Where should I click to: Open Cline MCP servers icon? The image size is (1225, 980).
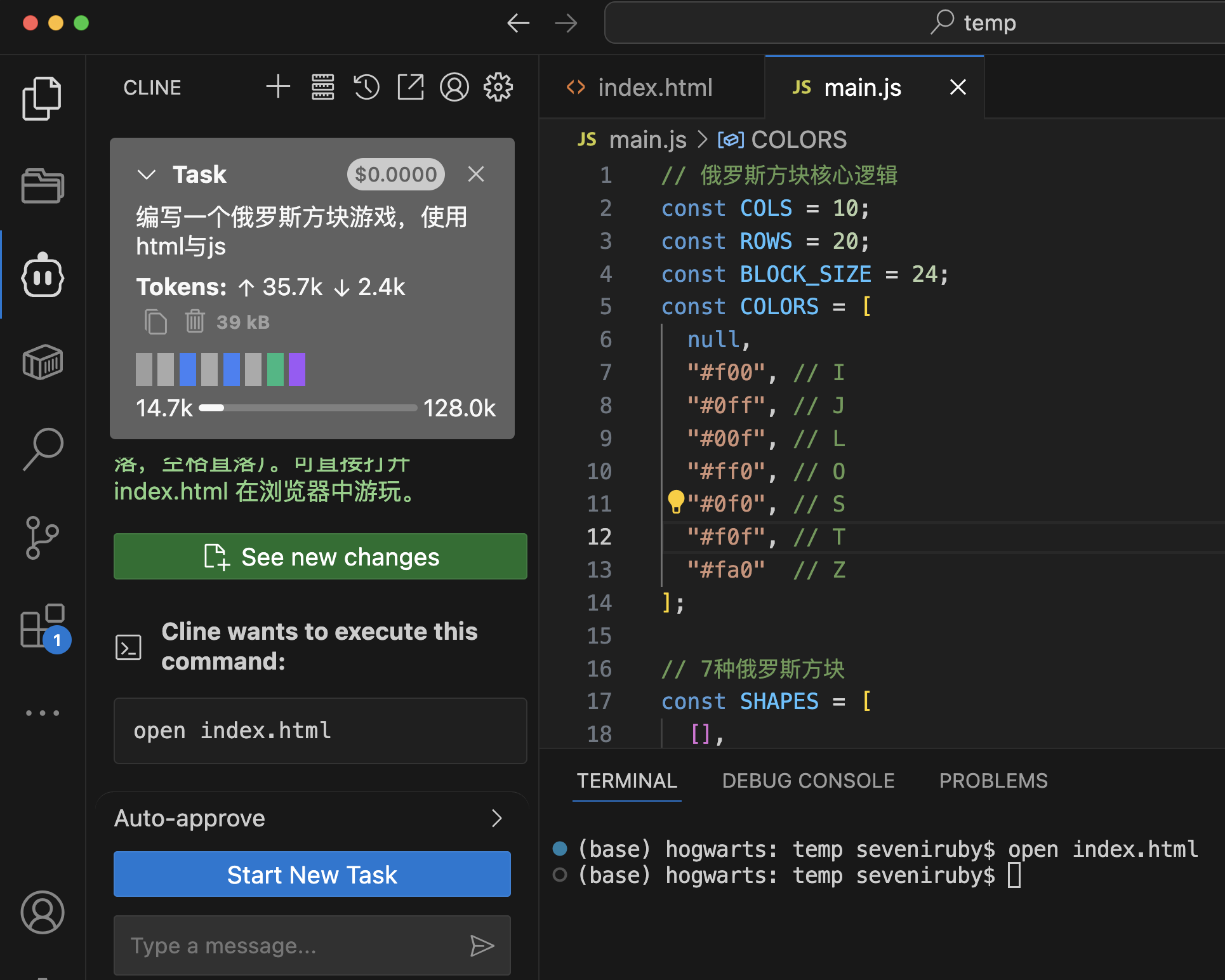point(322,87)
